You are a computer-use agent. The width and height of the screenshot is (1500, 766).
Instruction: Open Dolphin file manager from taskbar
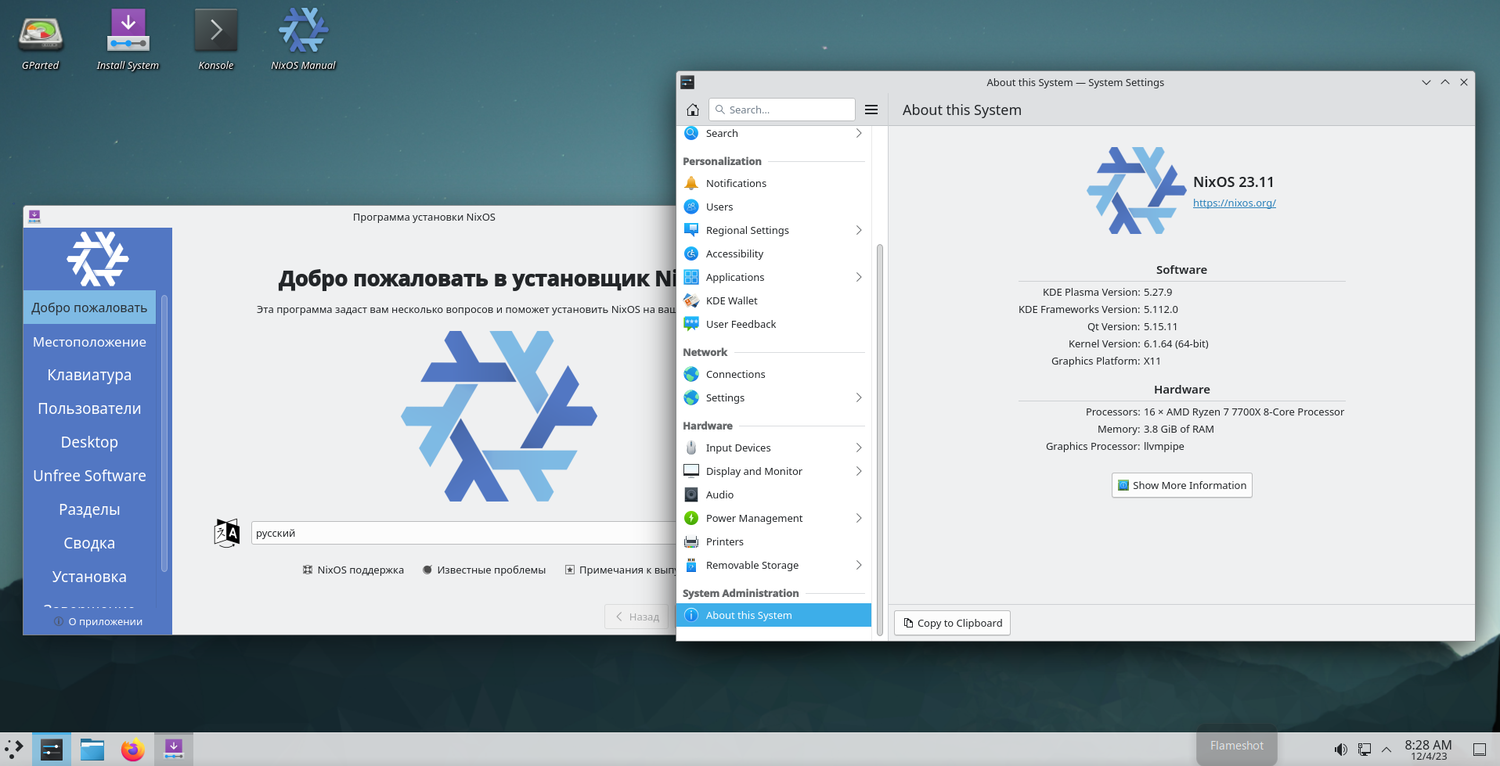(92, 749)
